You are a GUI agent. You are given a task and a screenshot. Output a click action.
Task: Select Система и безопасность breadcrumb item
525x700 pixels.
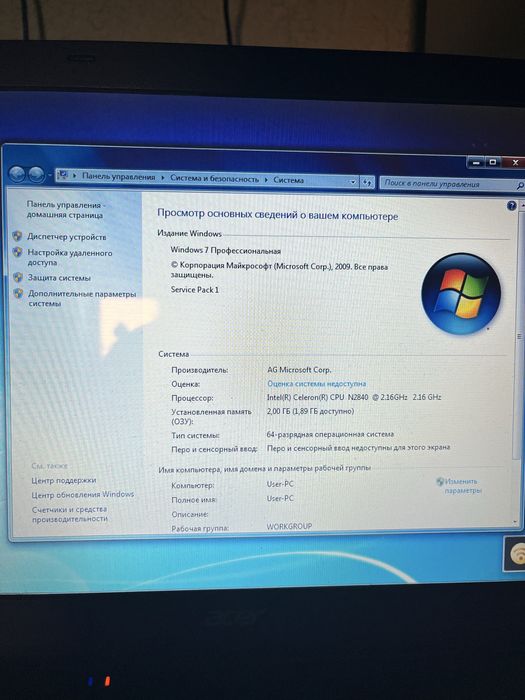point(214,179)
